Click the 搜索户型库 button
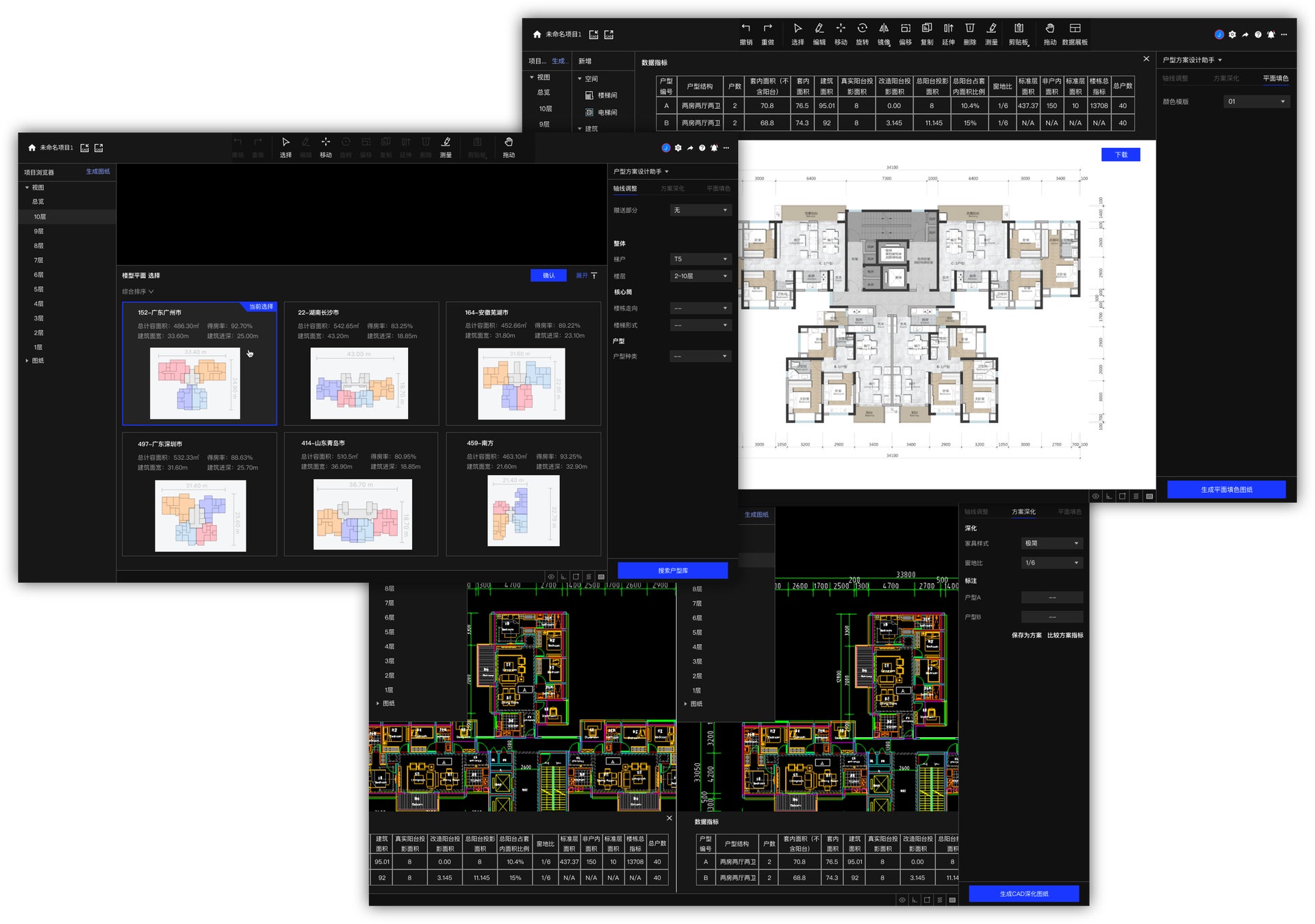 (672, 570)
